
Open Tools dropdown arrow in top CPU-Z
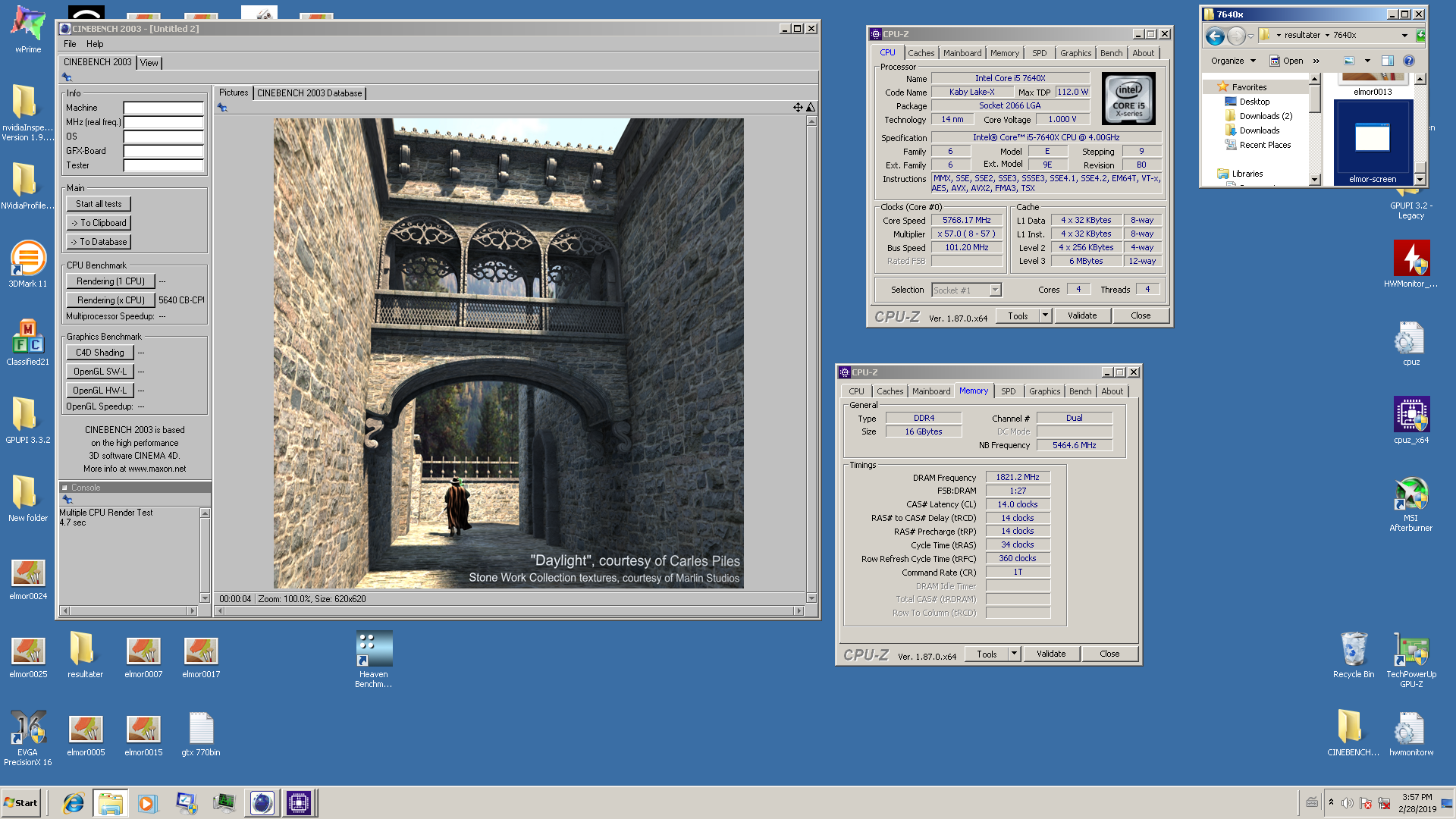pyautogui.click(x=1045, y=315)
